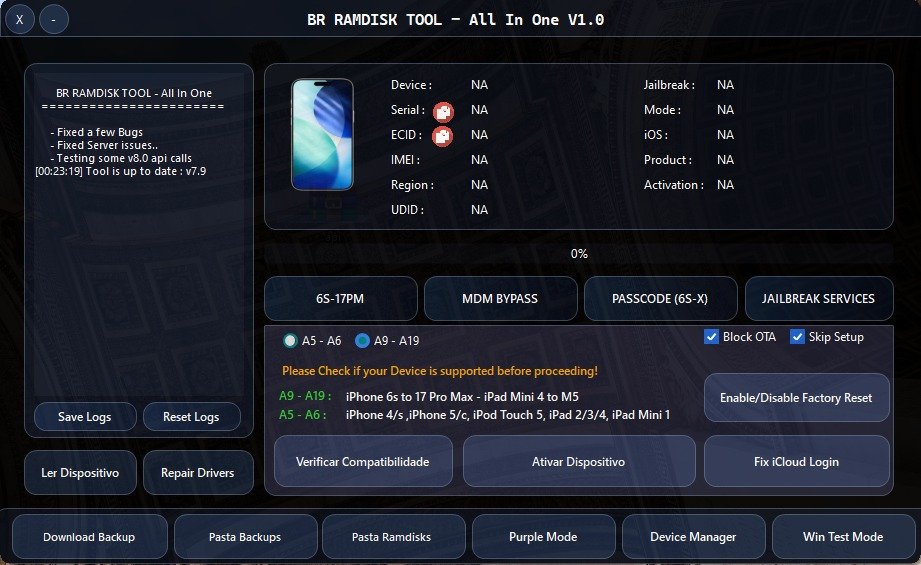Click Ativar Dispositivo button
The image size is (921, 565).
point(579,461)
